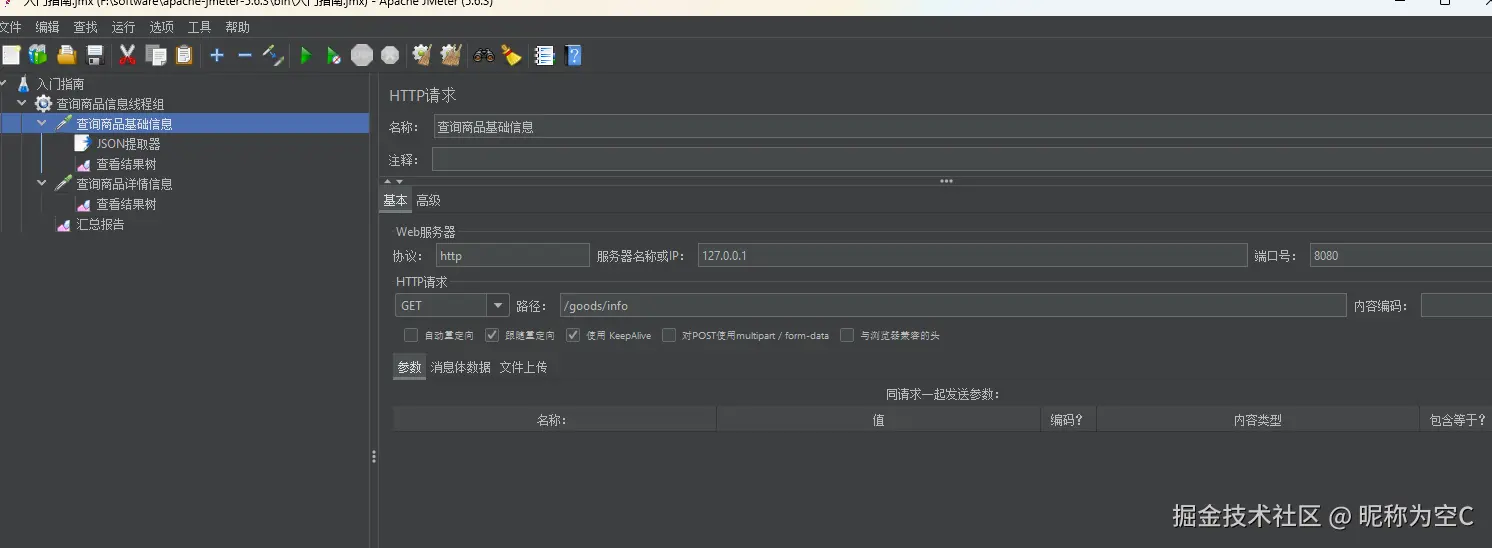This screenshot has width=1492, height=548.
Task: Expand all nodes with the plus icon
Action: pos(217,56)
